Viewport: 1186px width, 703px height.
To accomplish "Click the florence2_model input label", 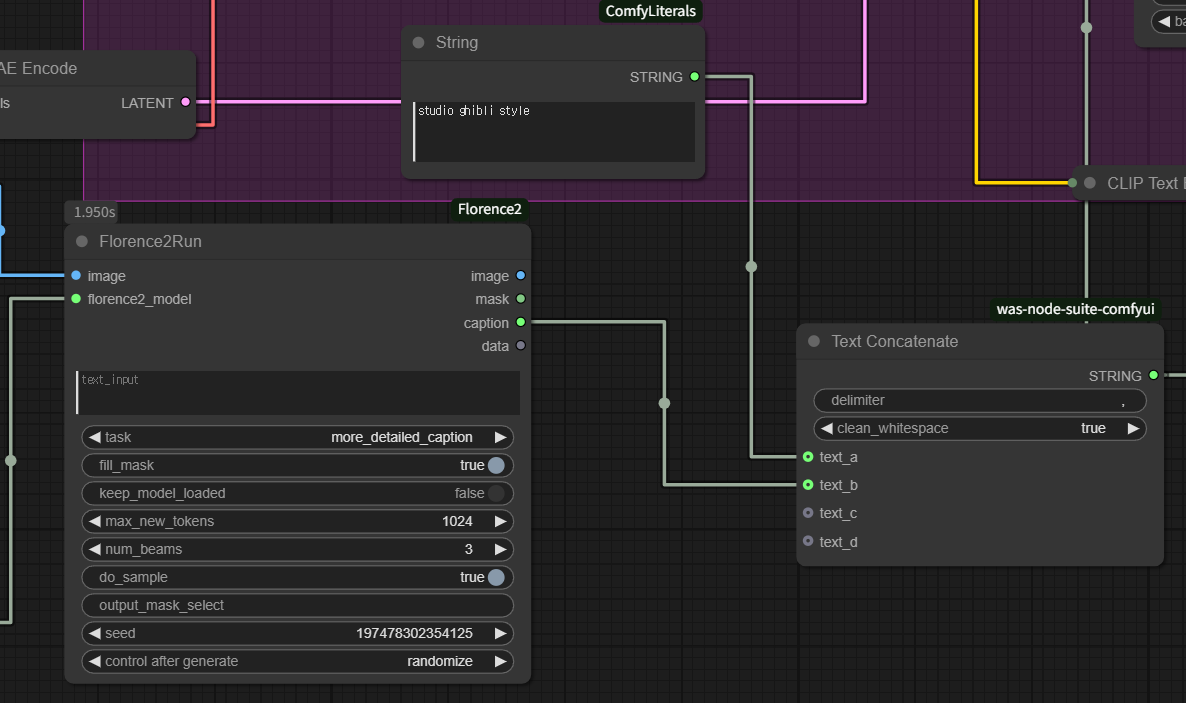I will 139,299.
